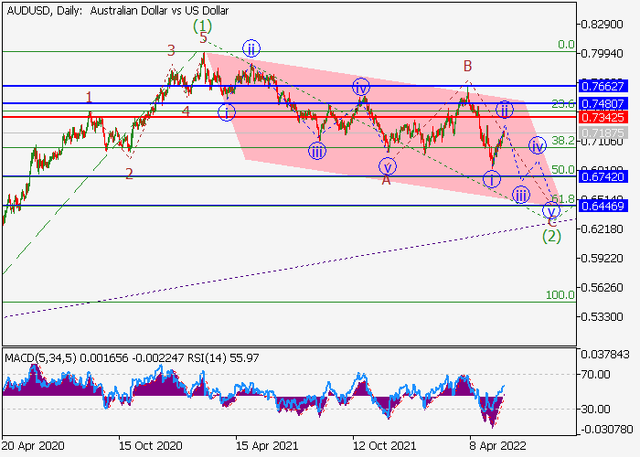Viewport: 640px width, 457px height.
Task: Select the red wave B label
Action: [x=467, y=66]
